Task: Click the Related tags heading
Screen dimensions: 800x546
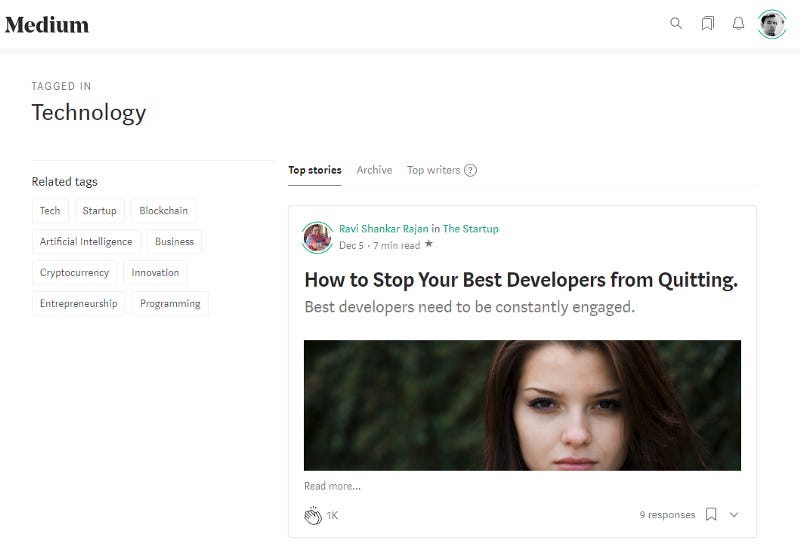Action: [64, 182]
